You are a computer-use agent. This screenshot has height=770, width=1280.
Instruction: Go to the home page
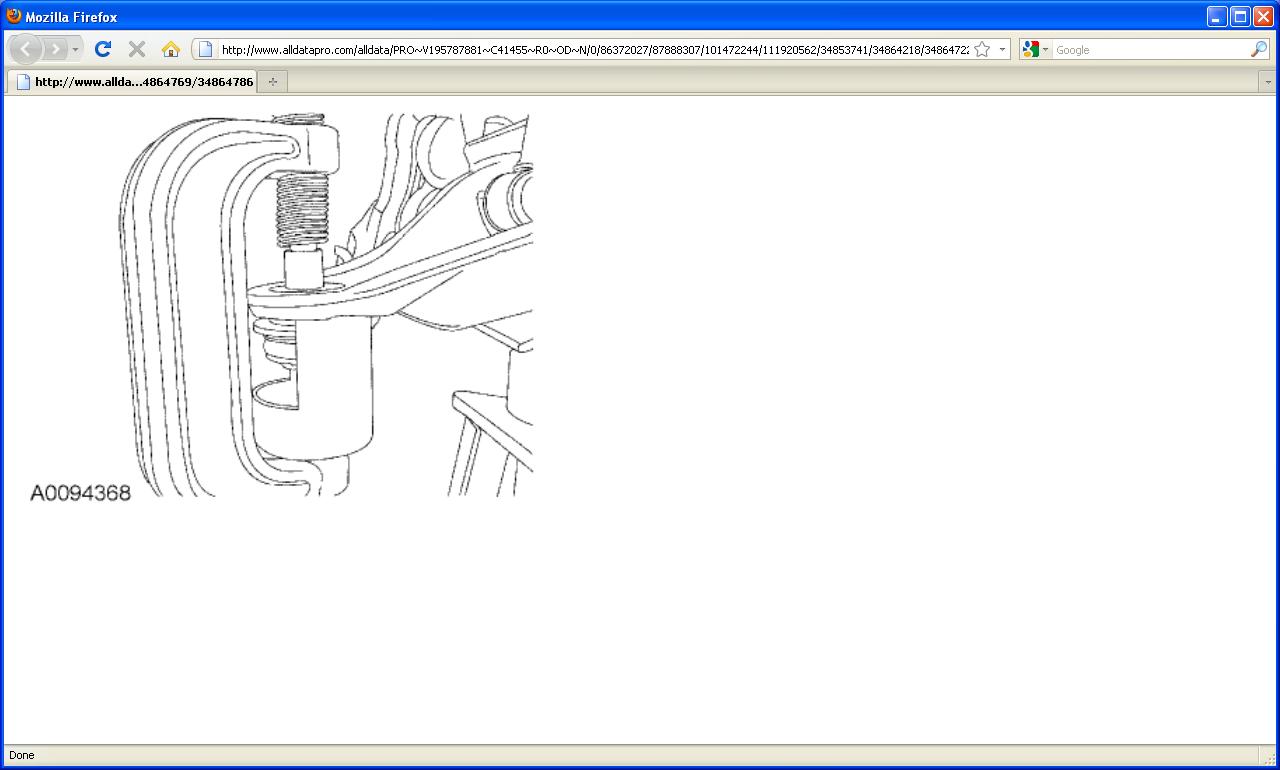[x=171, y=49]
